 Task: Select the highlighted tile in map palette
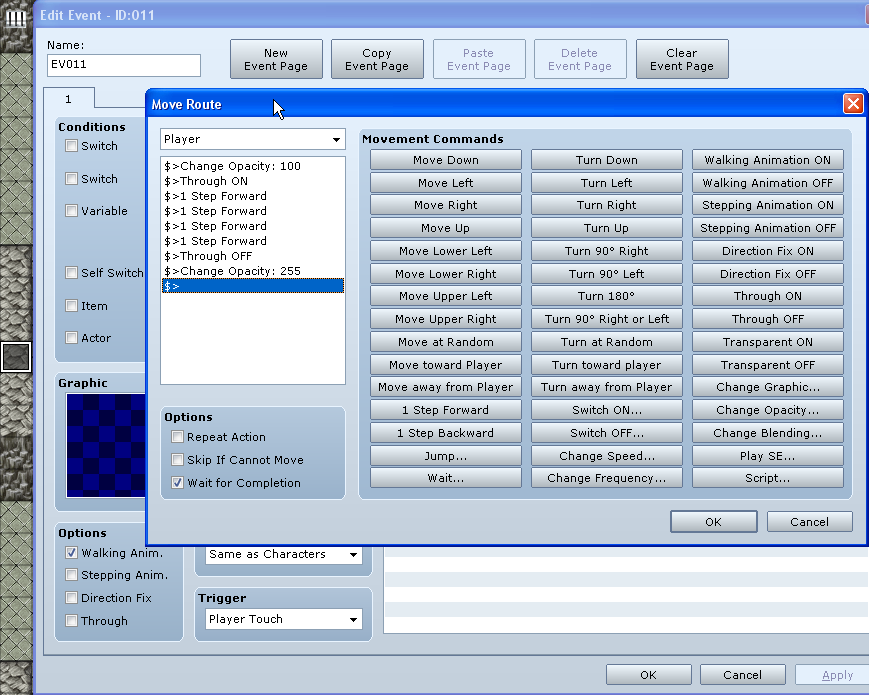click(x=16, y=356)
